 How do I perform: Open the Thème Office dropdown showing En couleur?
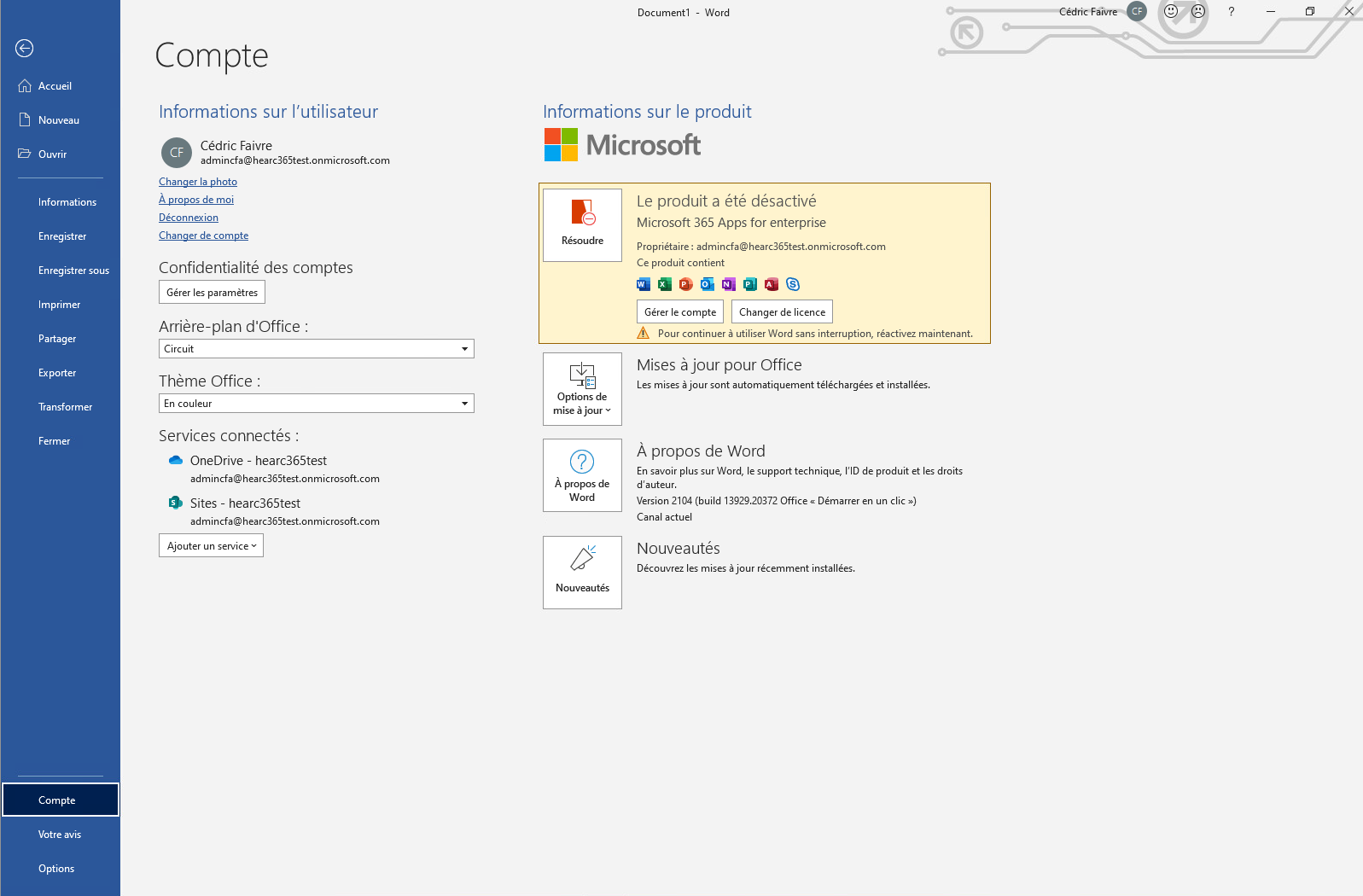click(317, 404)
